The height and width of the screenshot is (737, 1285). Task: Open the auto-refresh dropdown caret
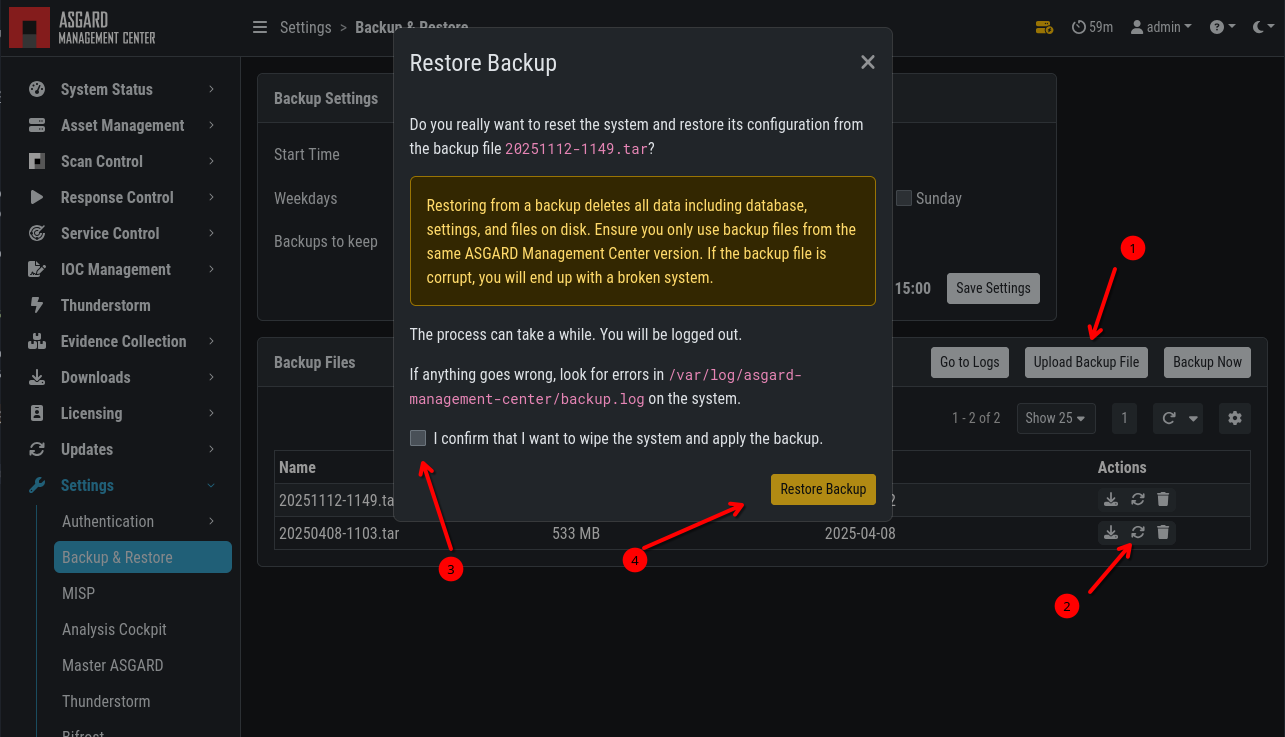tap(1194, 418)
